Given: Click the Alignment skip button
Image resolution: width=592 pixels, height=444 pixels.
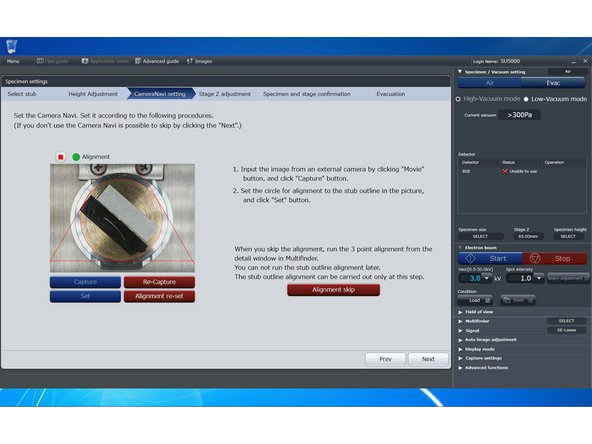Looking at the screenshot, I should 333,290.
